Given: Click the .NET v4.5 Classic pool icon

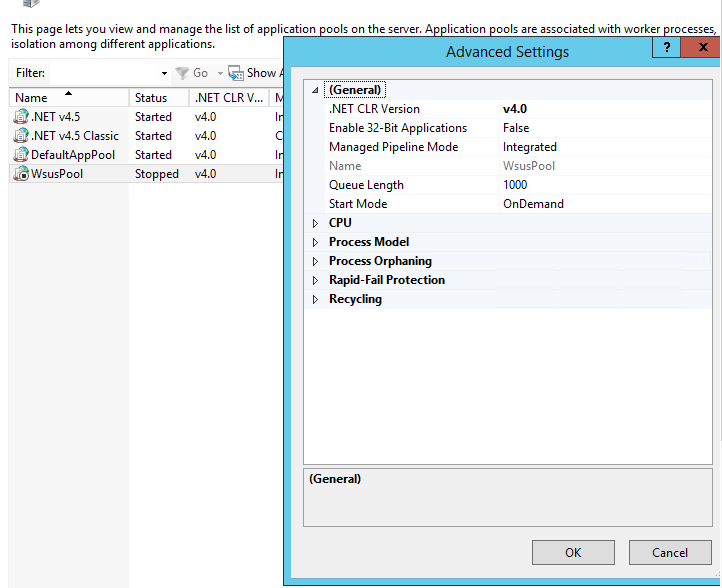Looking at the screenshot, I should pyautogui.click(x=21, y=135).
